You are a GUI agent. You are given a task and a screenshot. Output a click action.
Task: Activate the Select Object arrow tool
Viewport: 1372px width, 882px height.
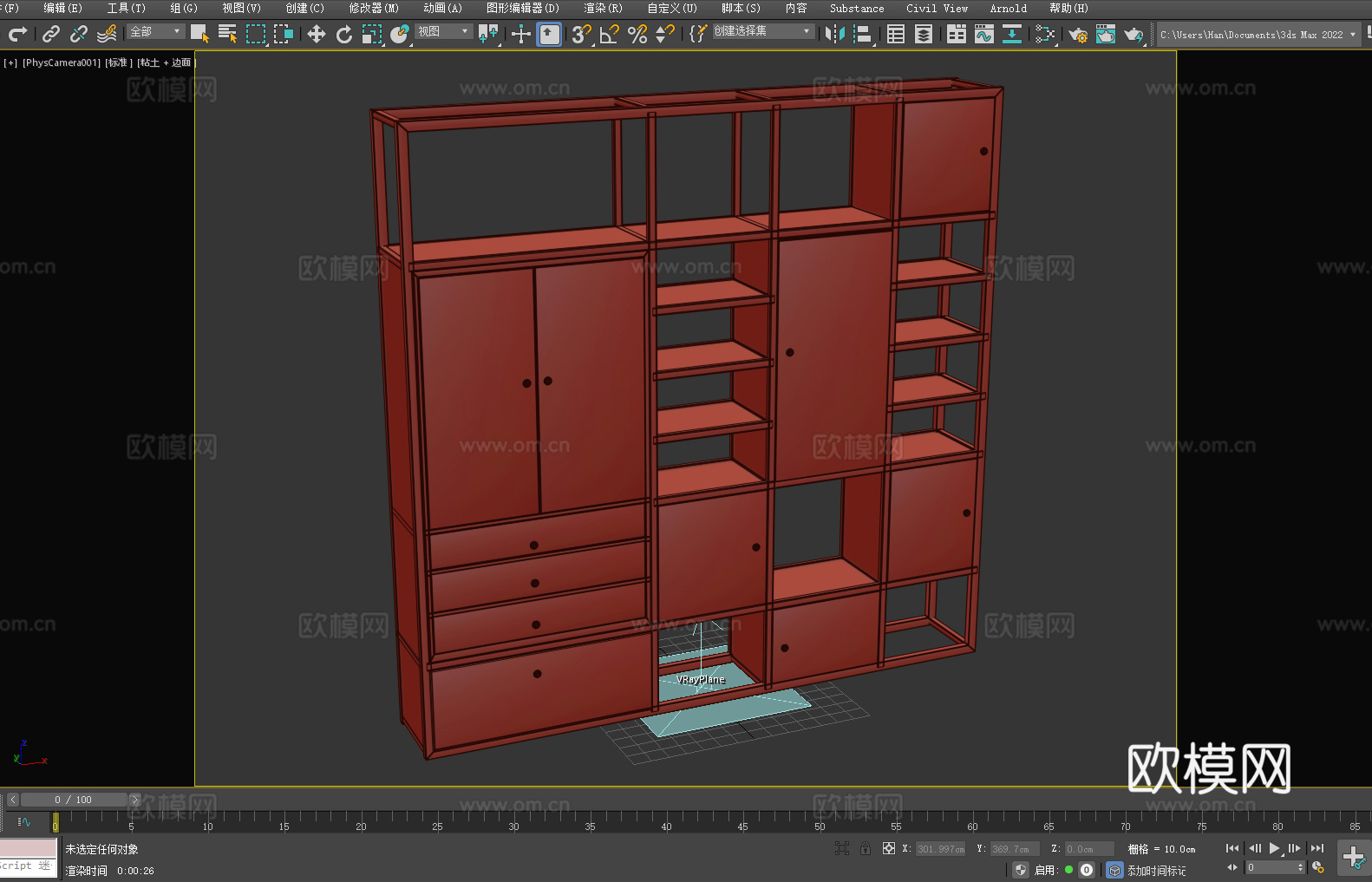[x=200, y=34]
